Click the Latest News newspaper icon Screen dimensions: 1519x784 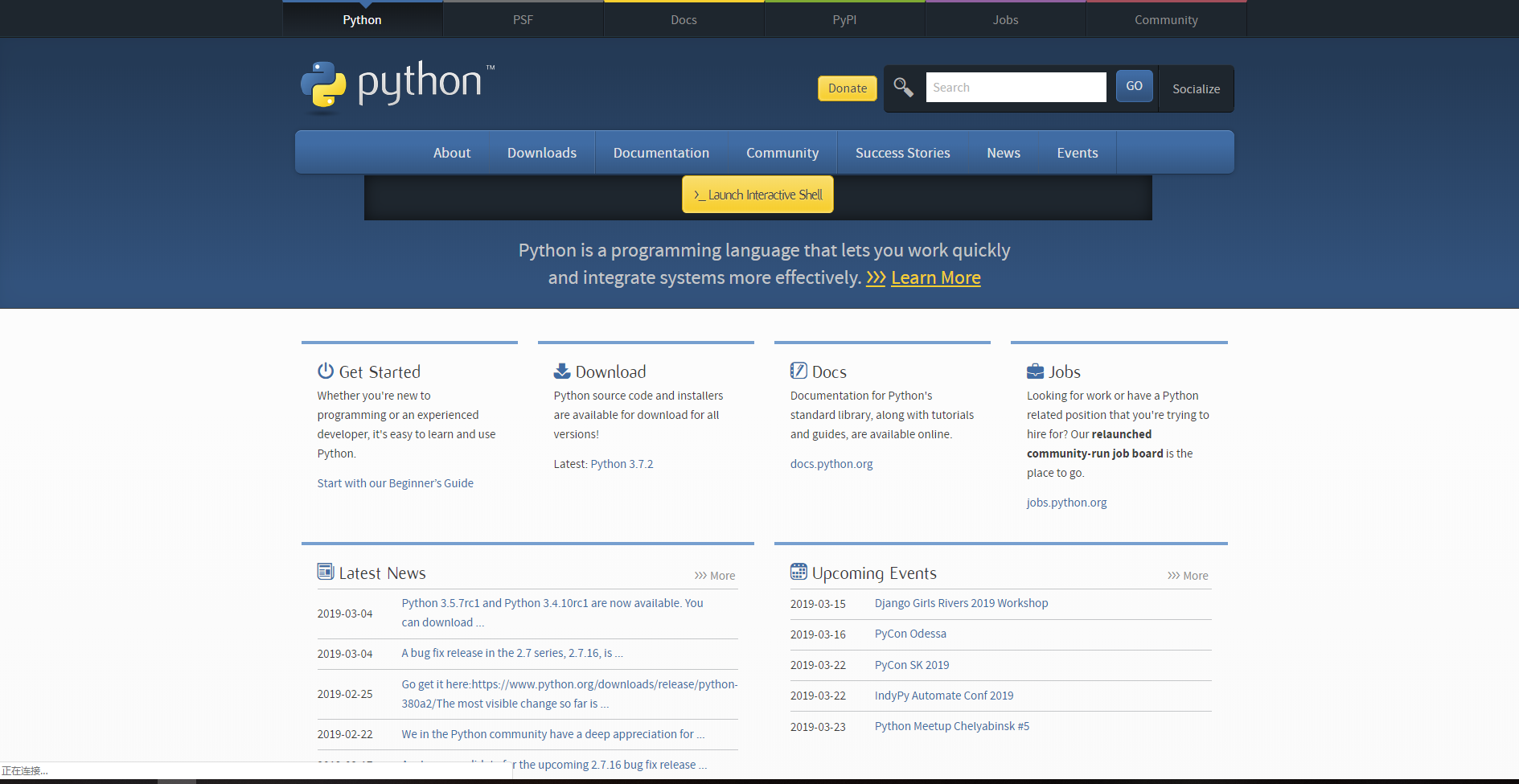(x=326, y=572)
